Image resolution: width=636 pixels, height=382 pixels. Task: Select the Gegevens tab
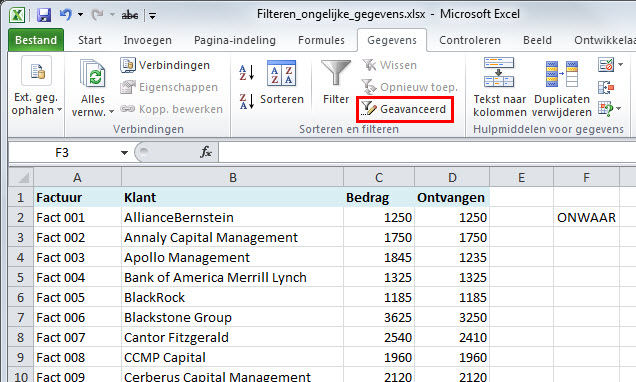392,40
